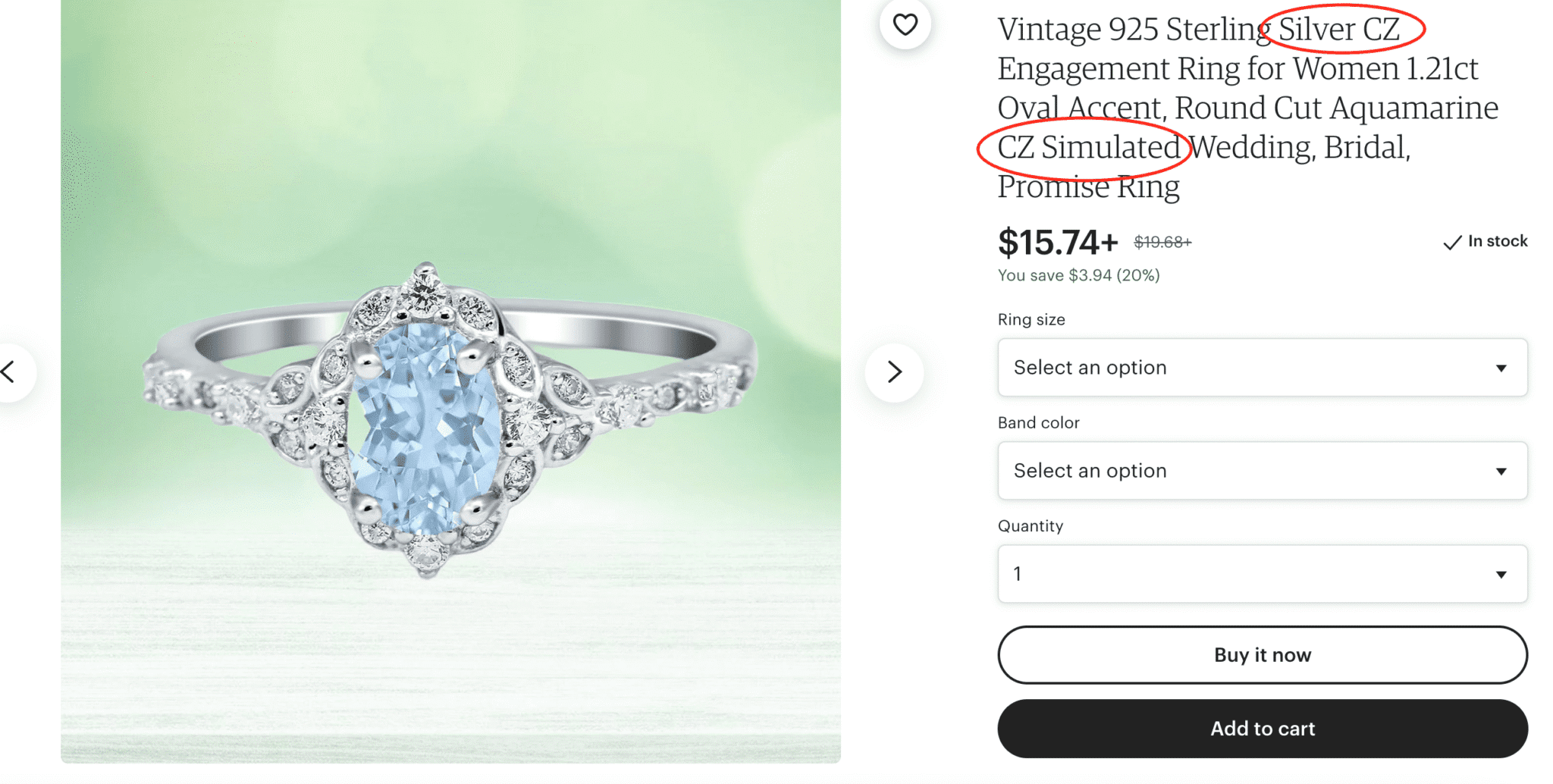Click the Quantity dropdown arrow
The image size is (1553, 784).
1502,574
